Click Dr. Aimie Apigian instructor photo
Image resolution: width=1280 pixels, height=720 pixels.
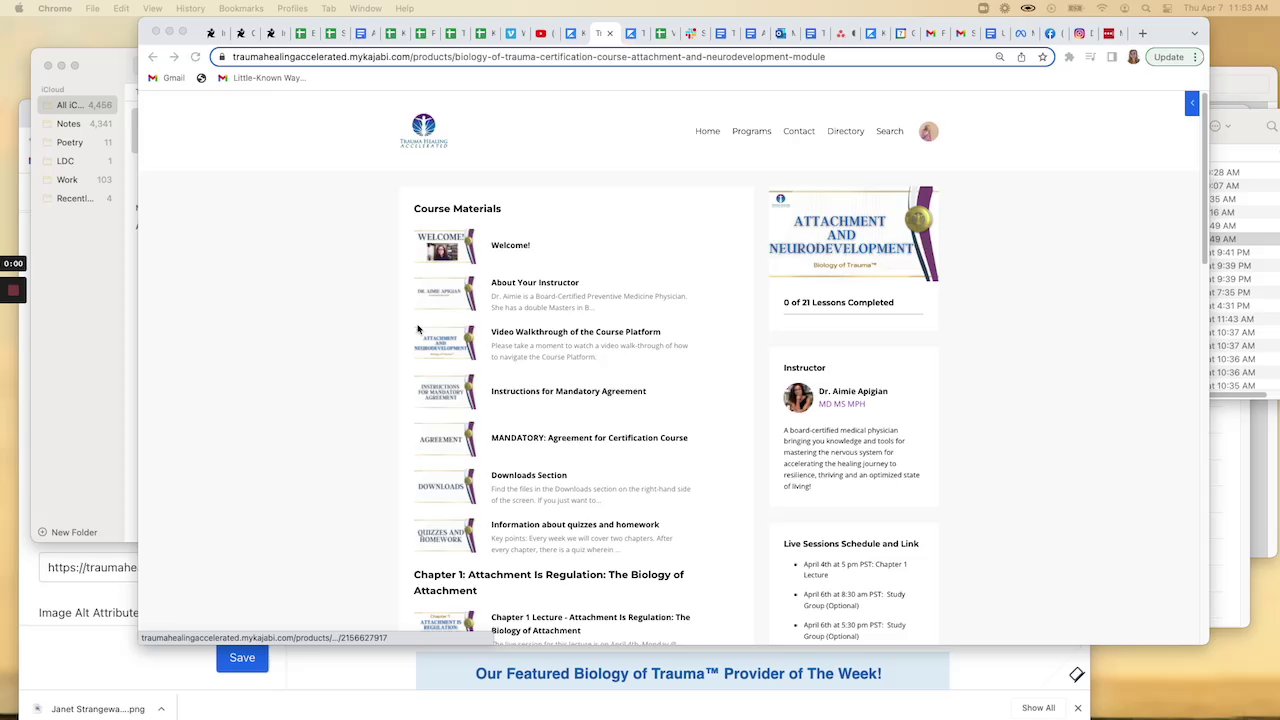(798, 397)
